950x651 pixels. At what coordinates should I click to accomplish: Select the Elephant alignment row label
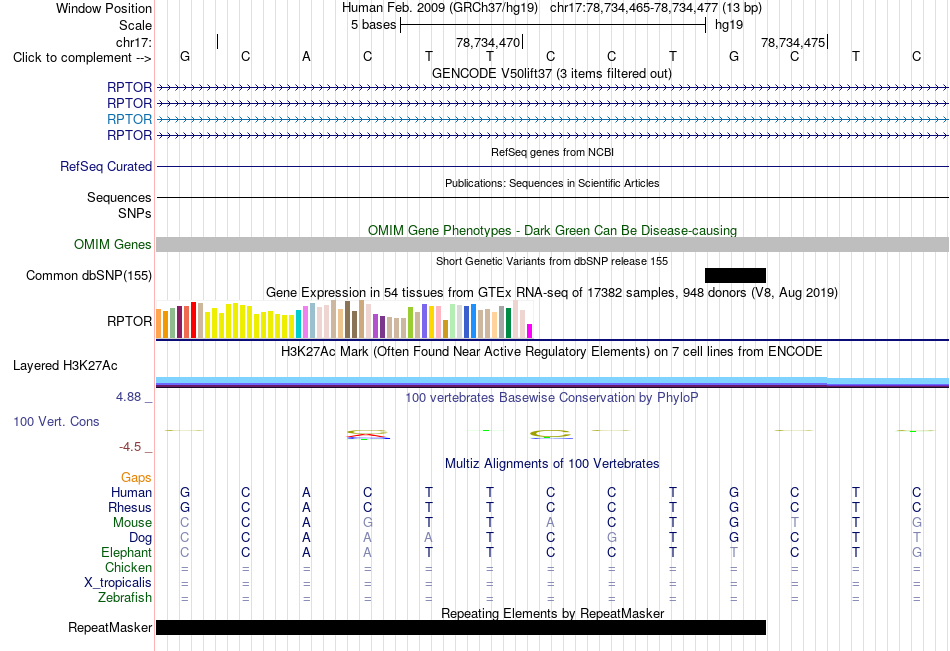tap(126, 552)
